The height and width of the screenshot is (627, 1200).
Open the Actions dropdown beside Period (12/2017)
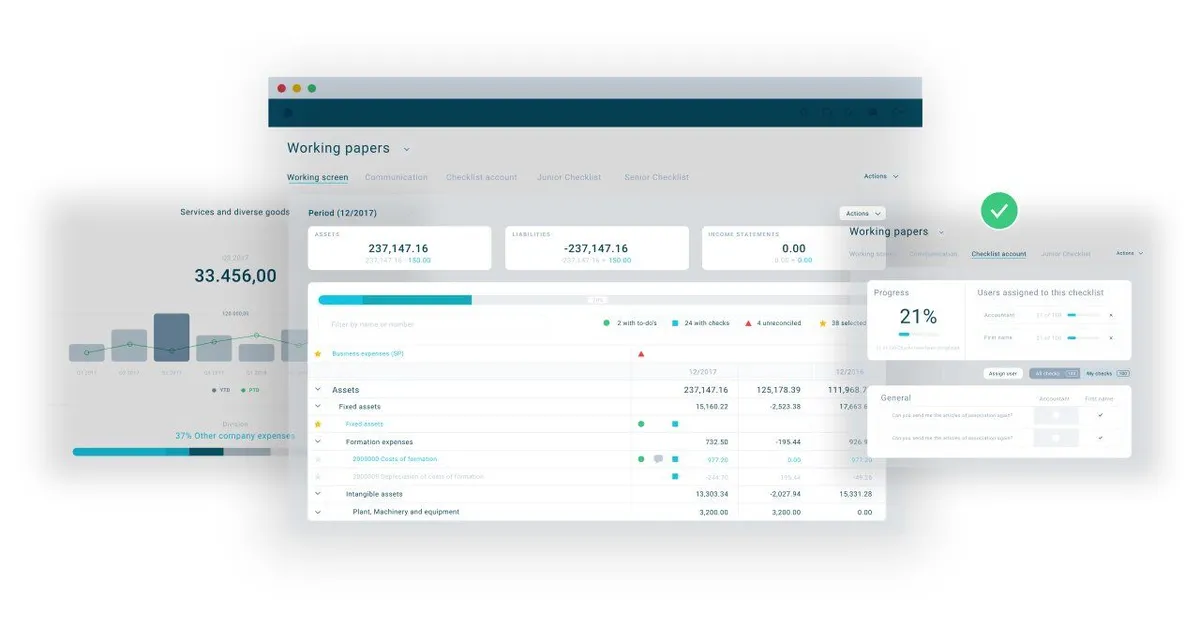(863, 213)
